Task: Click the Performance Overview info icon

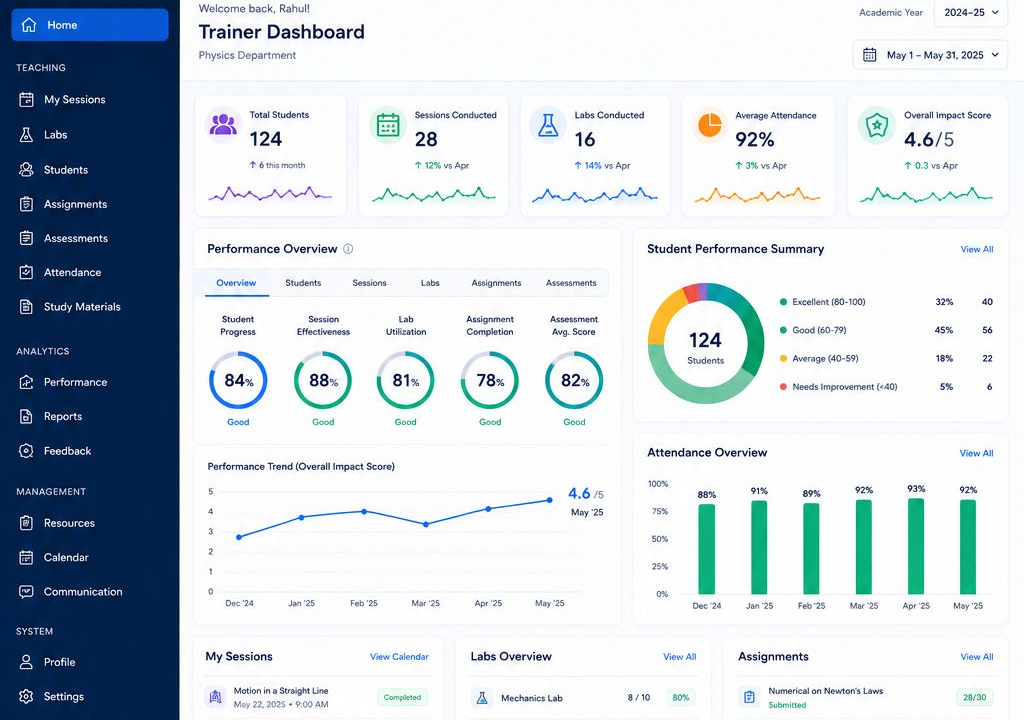Action: (348, 249)
